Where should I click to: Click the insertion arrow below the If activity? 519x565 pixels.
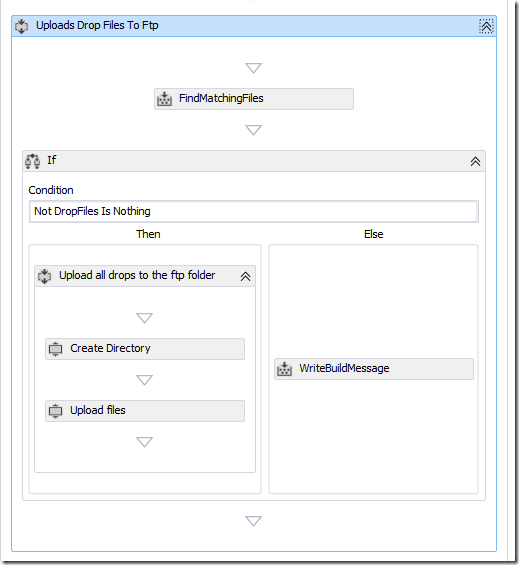[253, 521]
